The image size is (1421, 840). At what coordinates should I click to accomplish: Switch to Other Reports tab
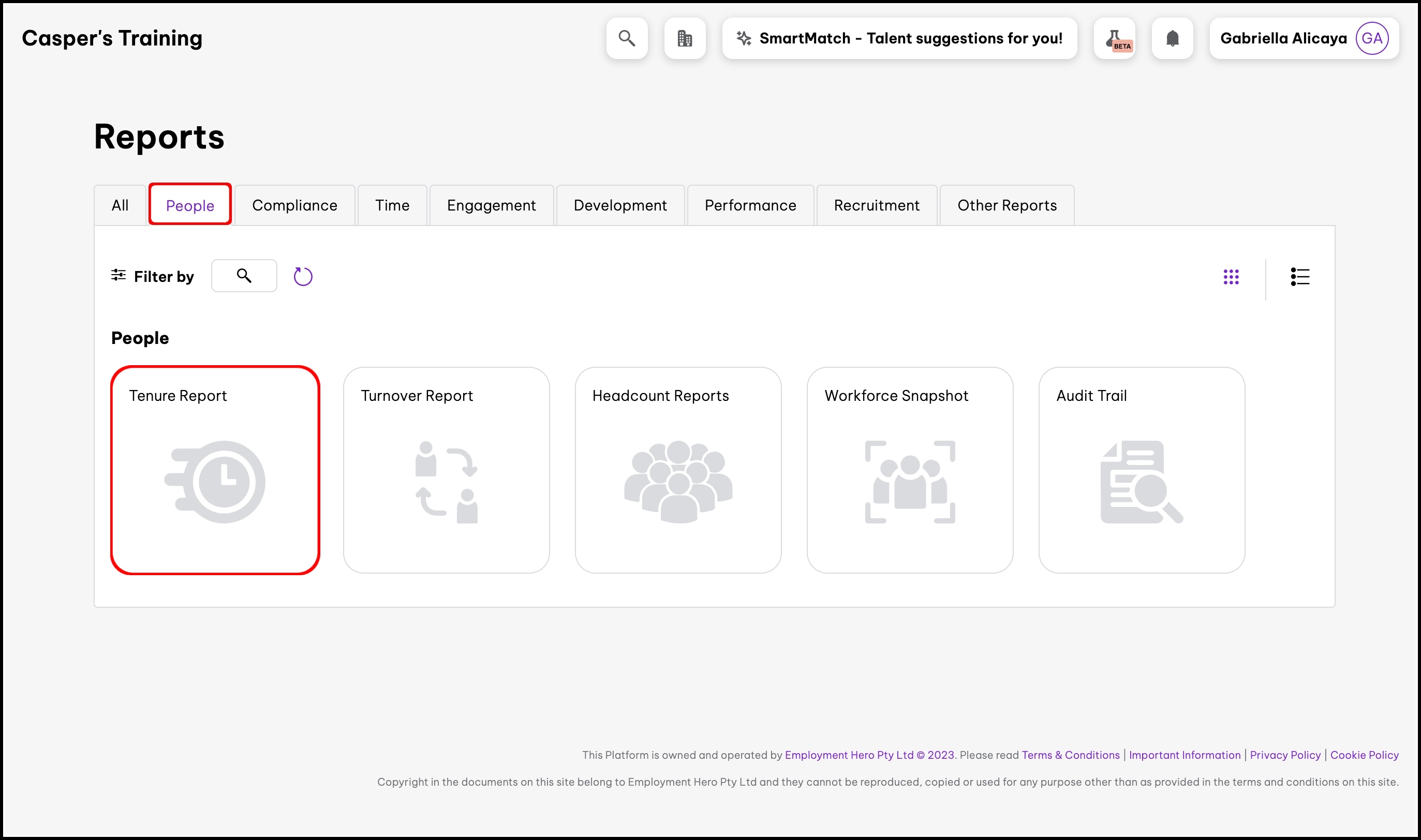[1007, 205]
